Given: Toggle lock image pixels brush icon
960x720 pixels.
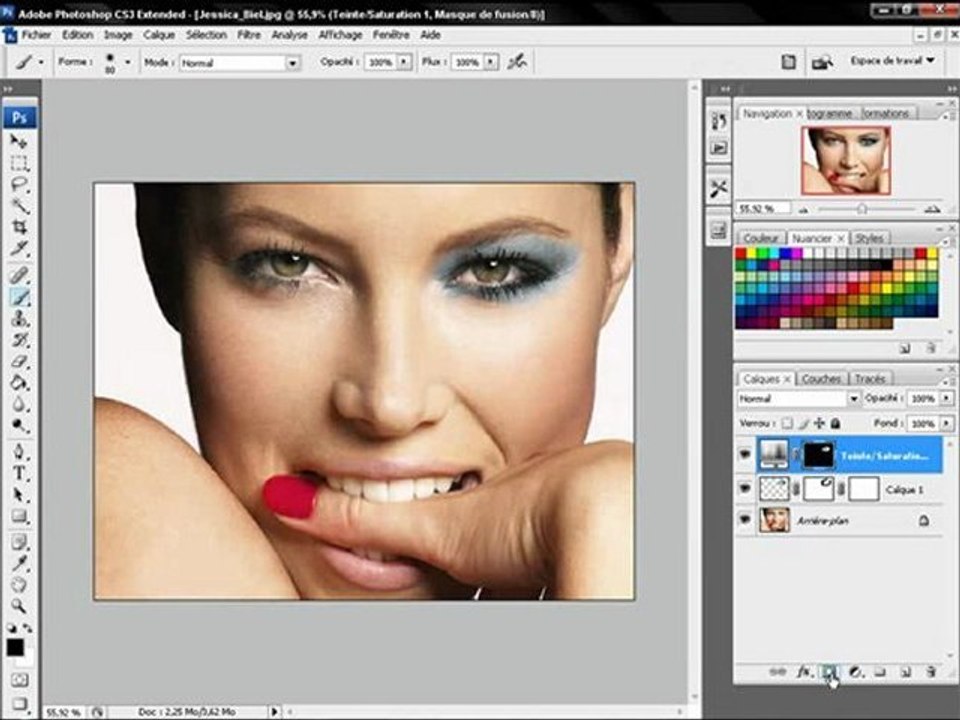Looking at the screenshot, I should tap(804, 423).
